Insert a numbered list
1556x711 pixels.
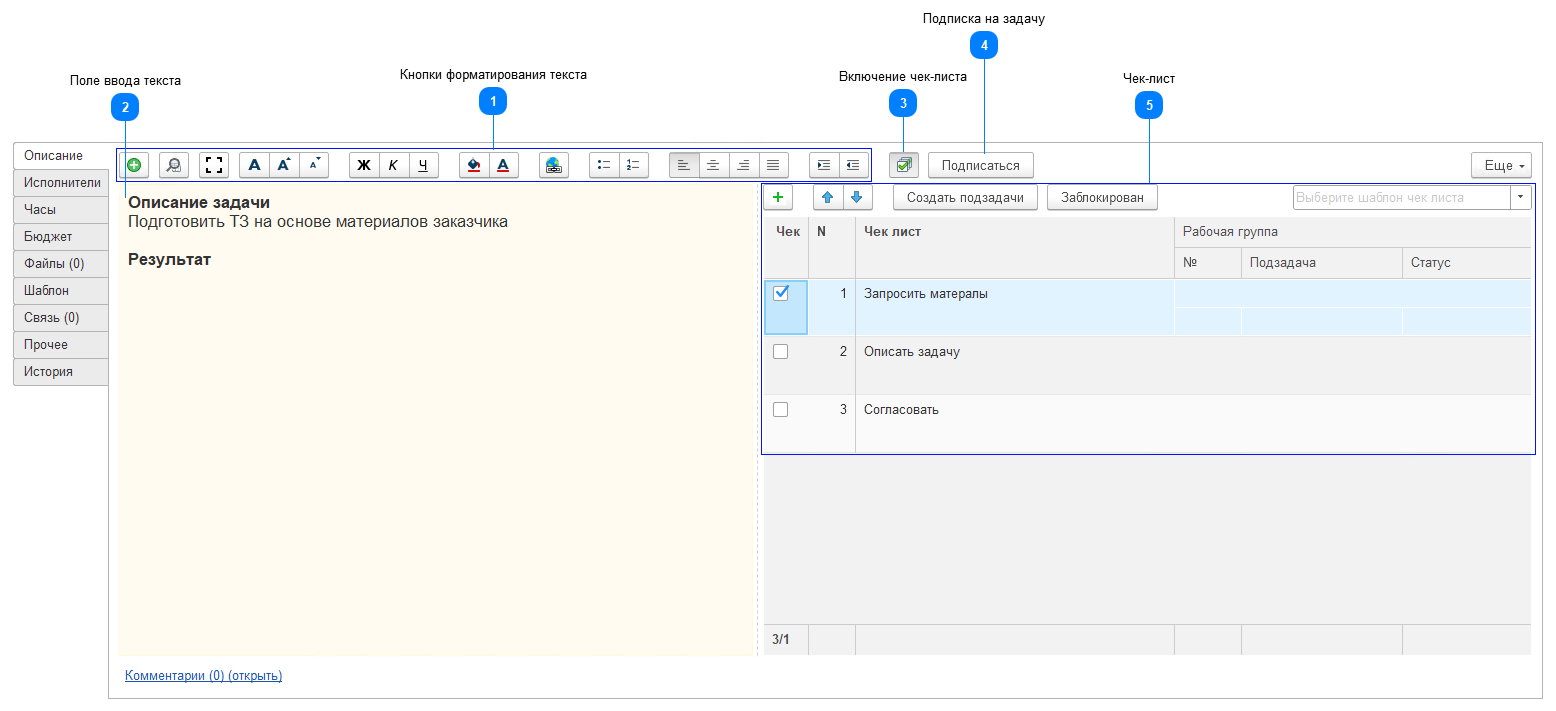(x=634, y=165)
